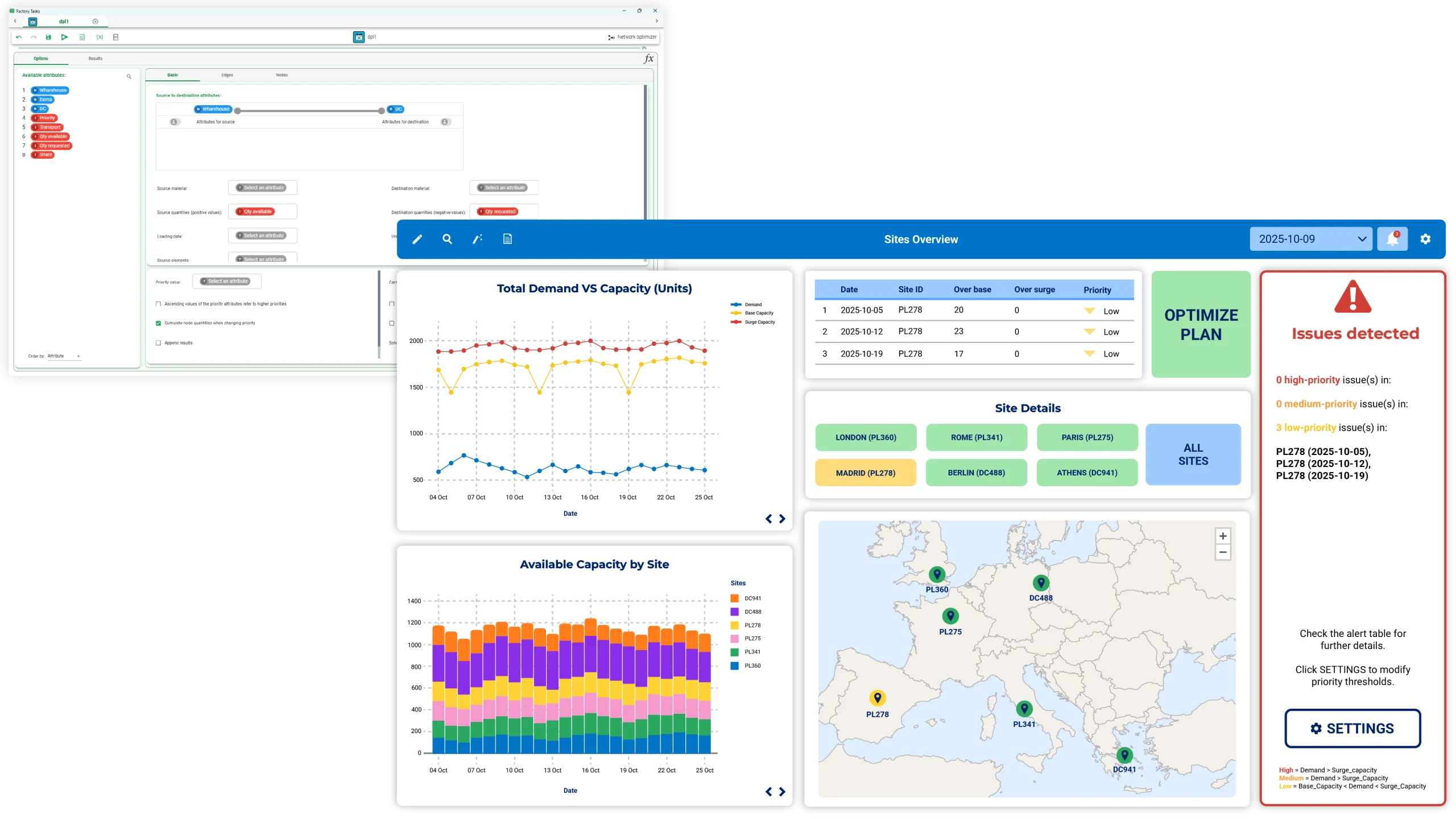Go to next page of Available Capacity chart

point(783,792)
